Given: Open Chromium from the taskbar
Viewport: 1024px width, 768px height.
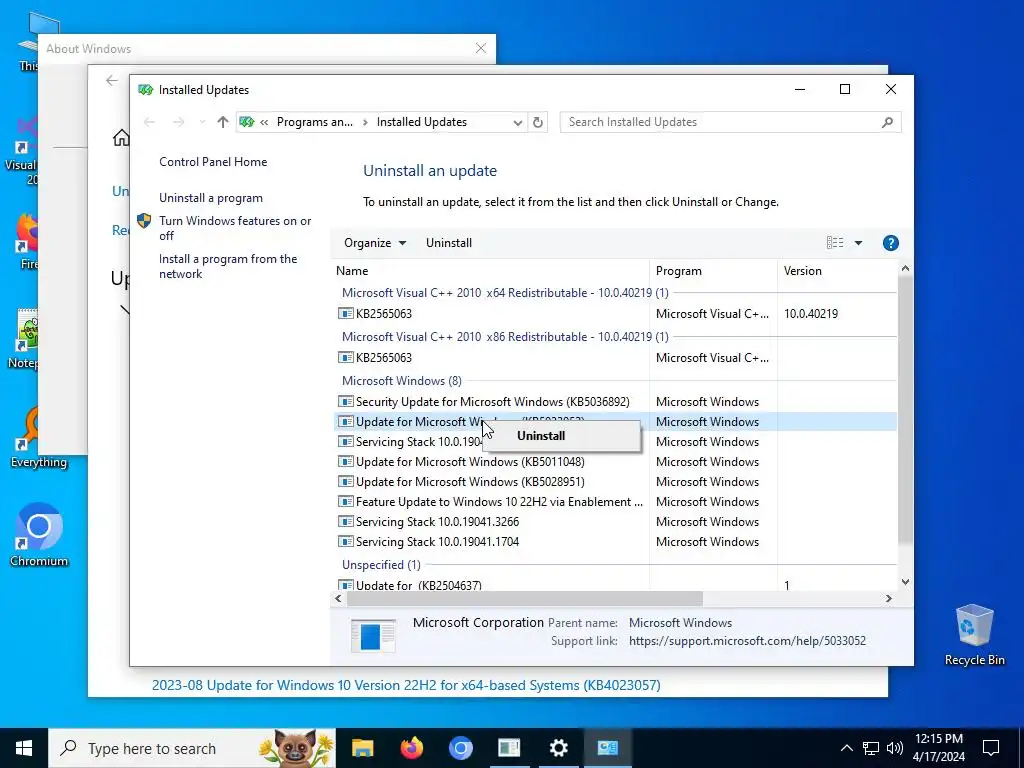Looking at the screenshot, I should click(460, 748).
